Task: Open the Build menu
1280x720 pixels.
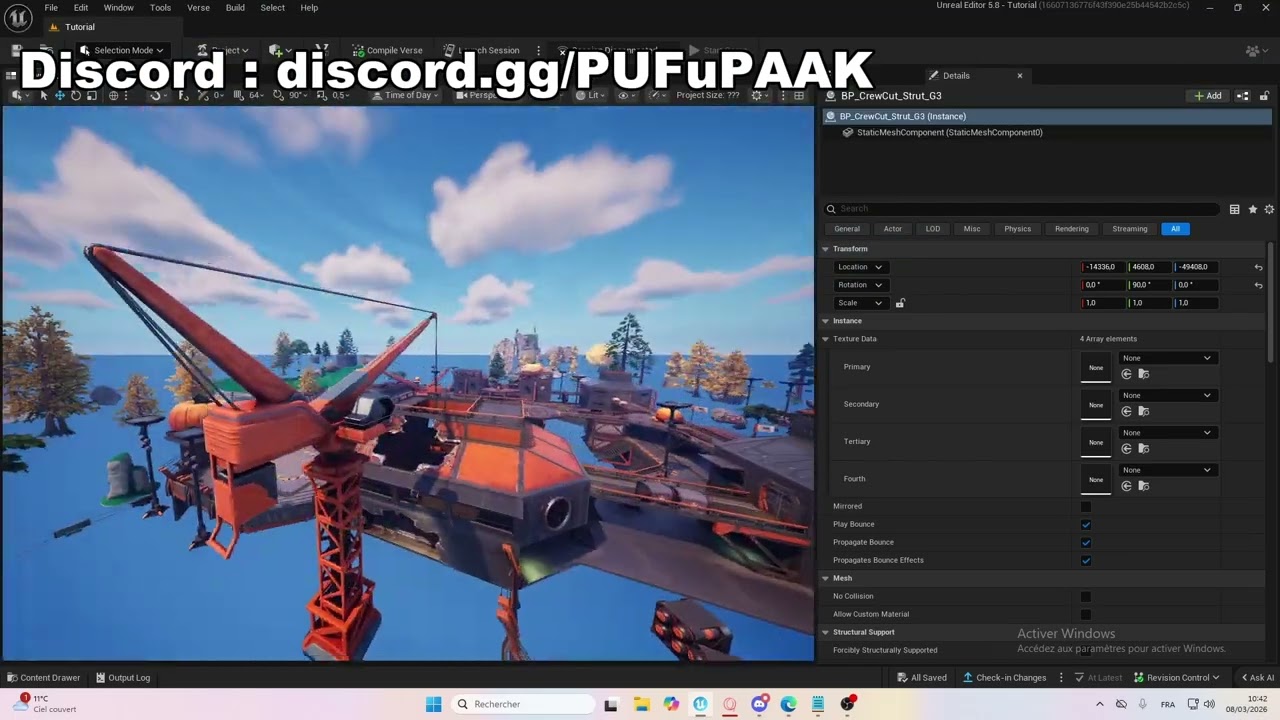Action: coord(235,8)
